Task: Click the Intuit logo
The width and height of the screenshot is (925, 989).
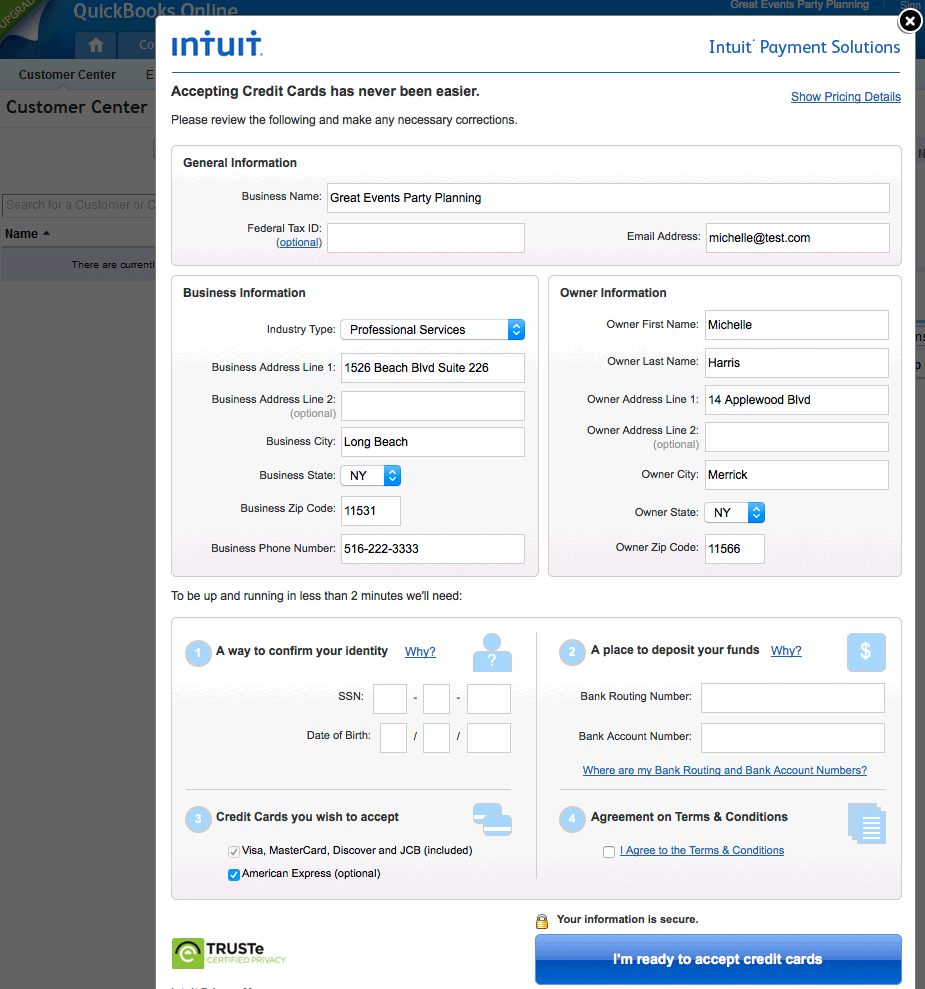Action: pyautogui.click(x=217, y=44)
